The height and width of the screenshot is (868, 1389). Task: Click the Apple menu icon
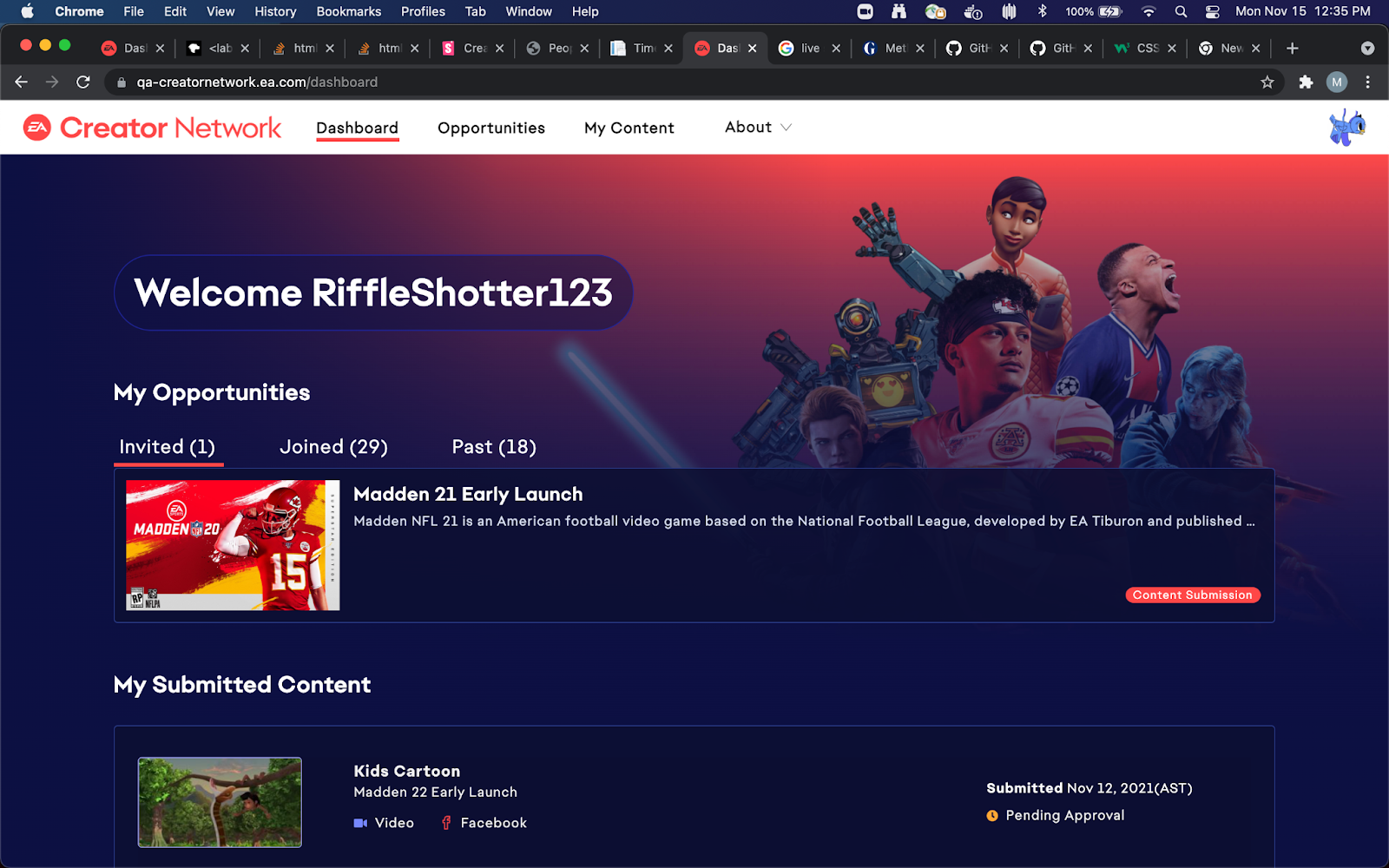pyautogui.click(x=27, y=11)
